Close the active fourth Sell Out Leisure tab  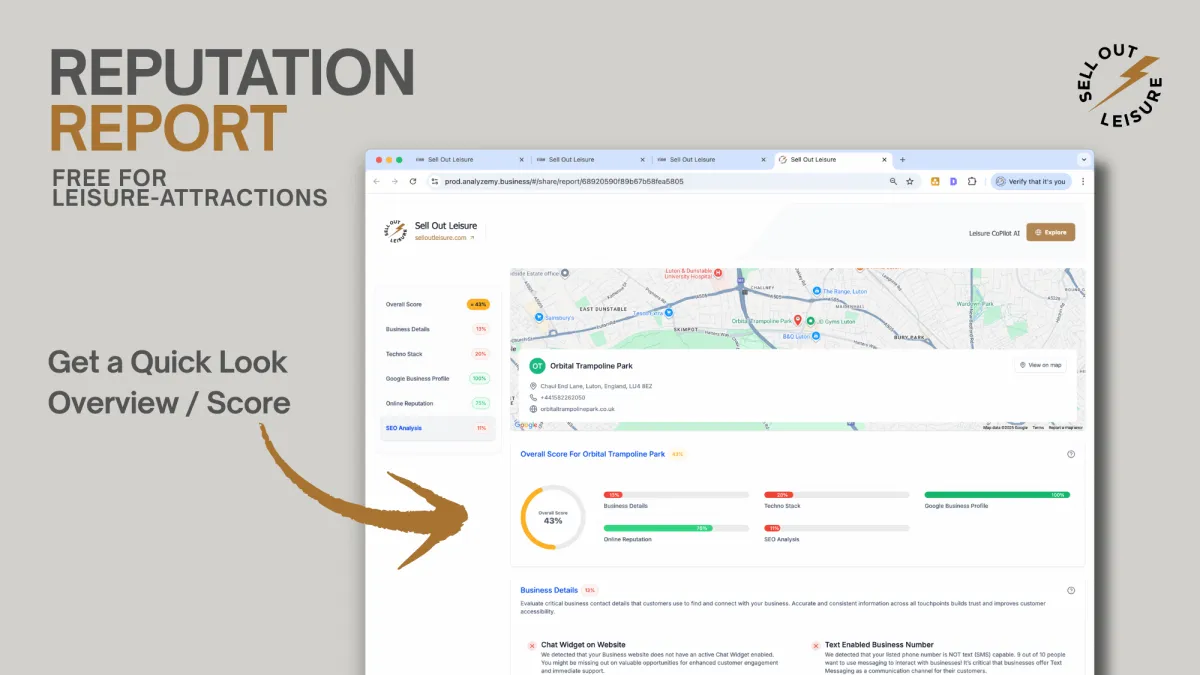pyautogui.click(x=883, y=160)
